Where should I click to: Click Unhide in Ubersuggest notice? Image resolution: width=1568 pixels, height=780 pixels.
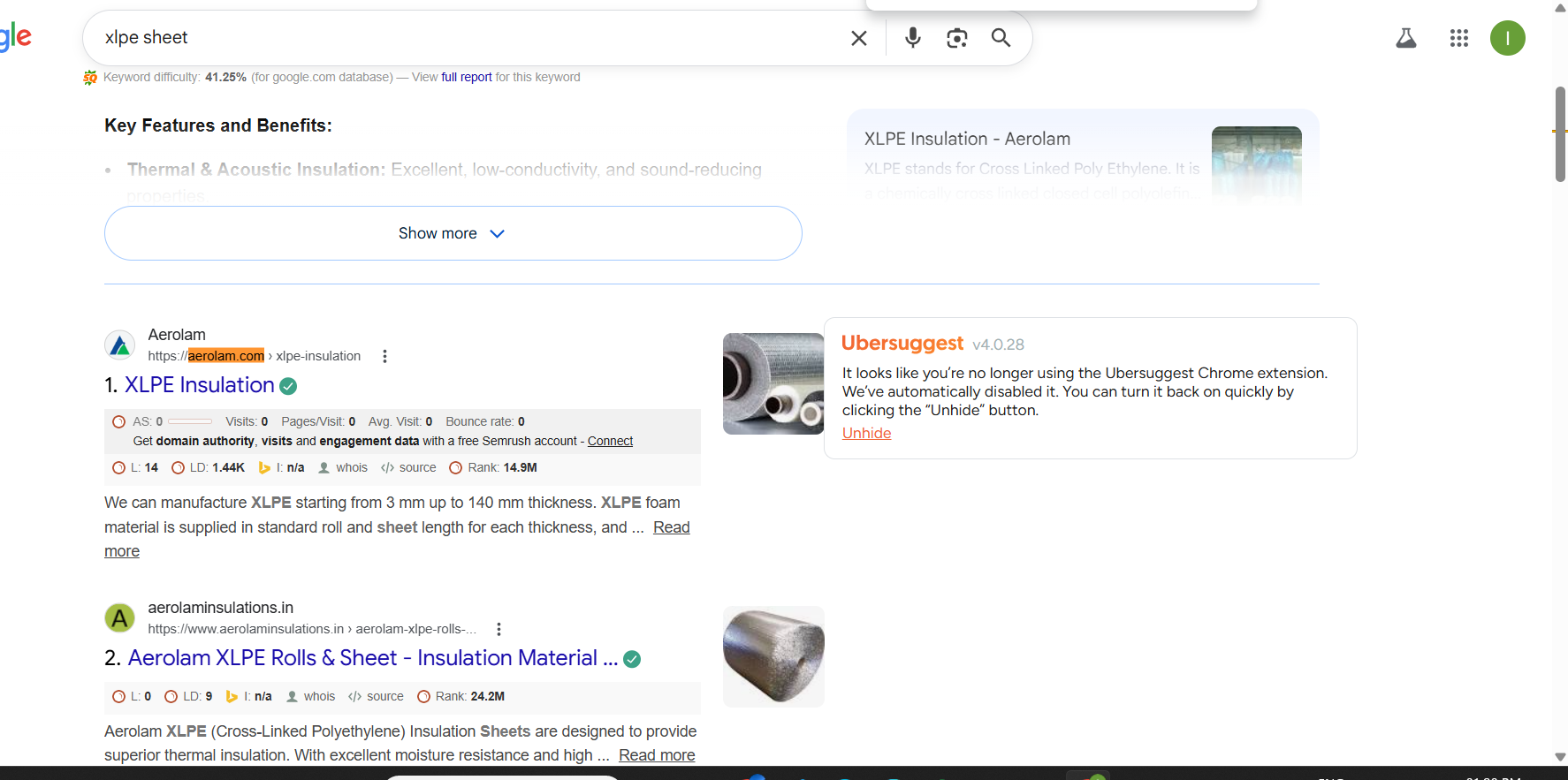click(x=866, y=433)
